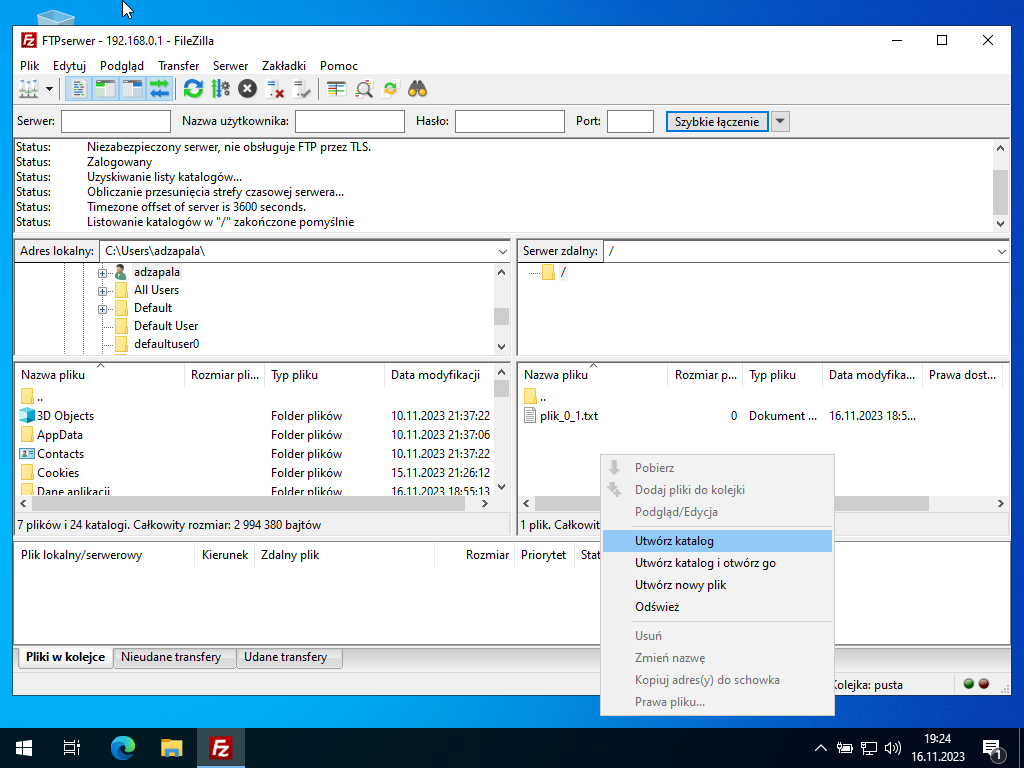
Task: Sort remote list by Nazwa pliku header
Action: click(x=593, y=375)
